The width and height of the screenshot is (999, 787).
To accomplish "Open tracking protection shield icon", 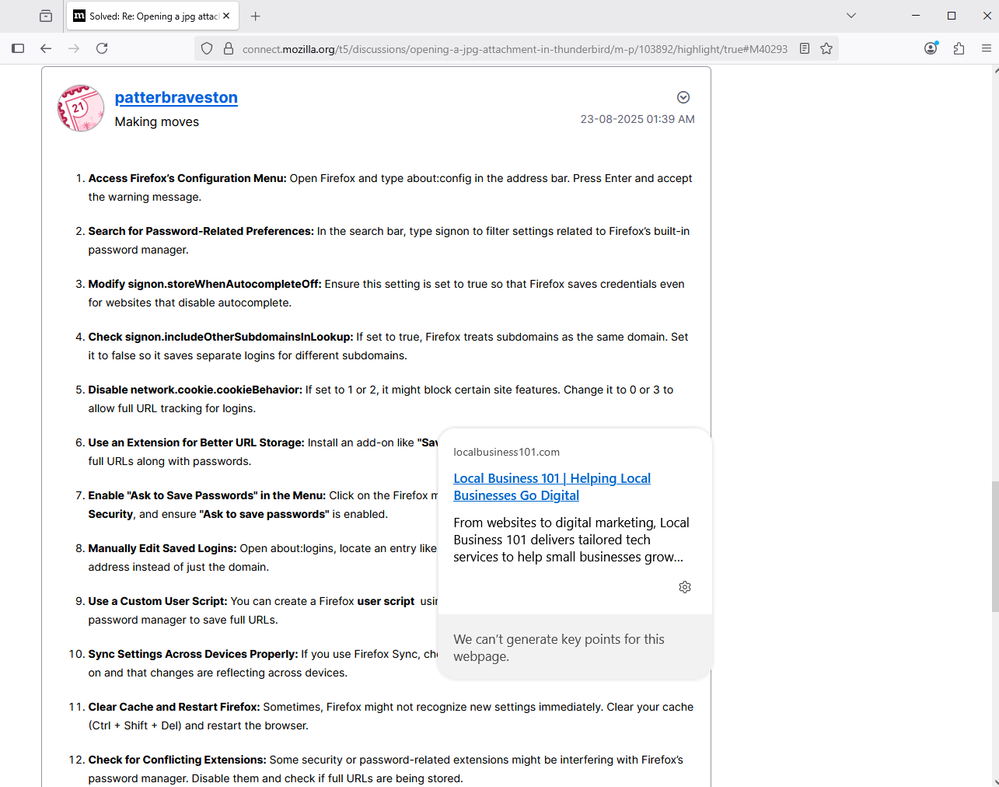I will 207,48.
